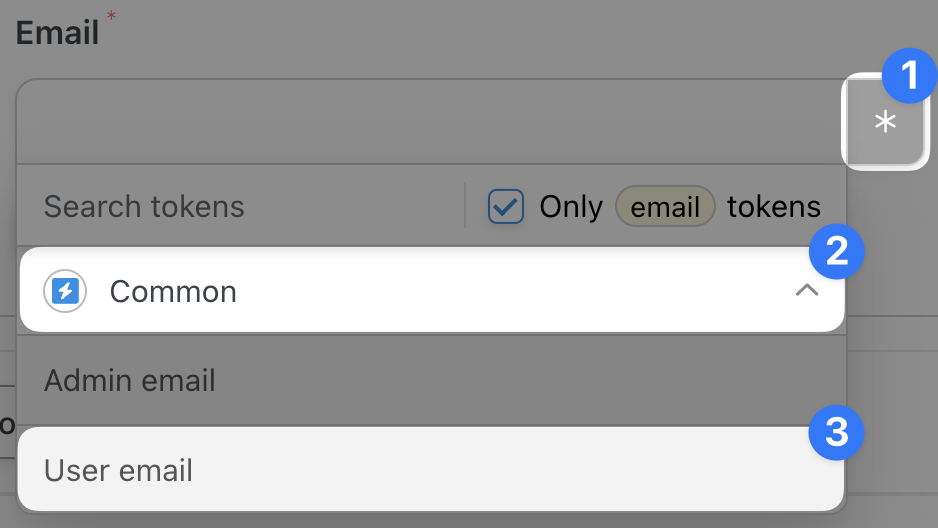Viewport: 938px width, 528px height.
Task: Choose the User email token
Action: pyautogui.click(x=119, y=471)
